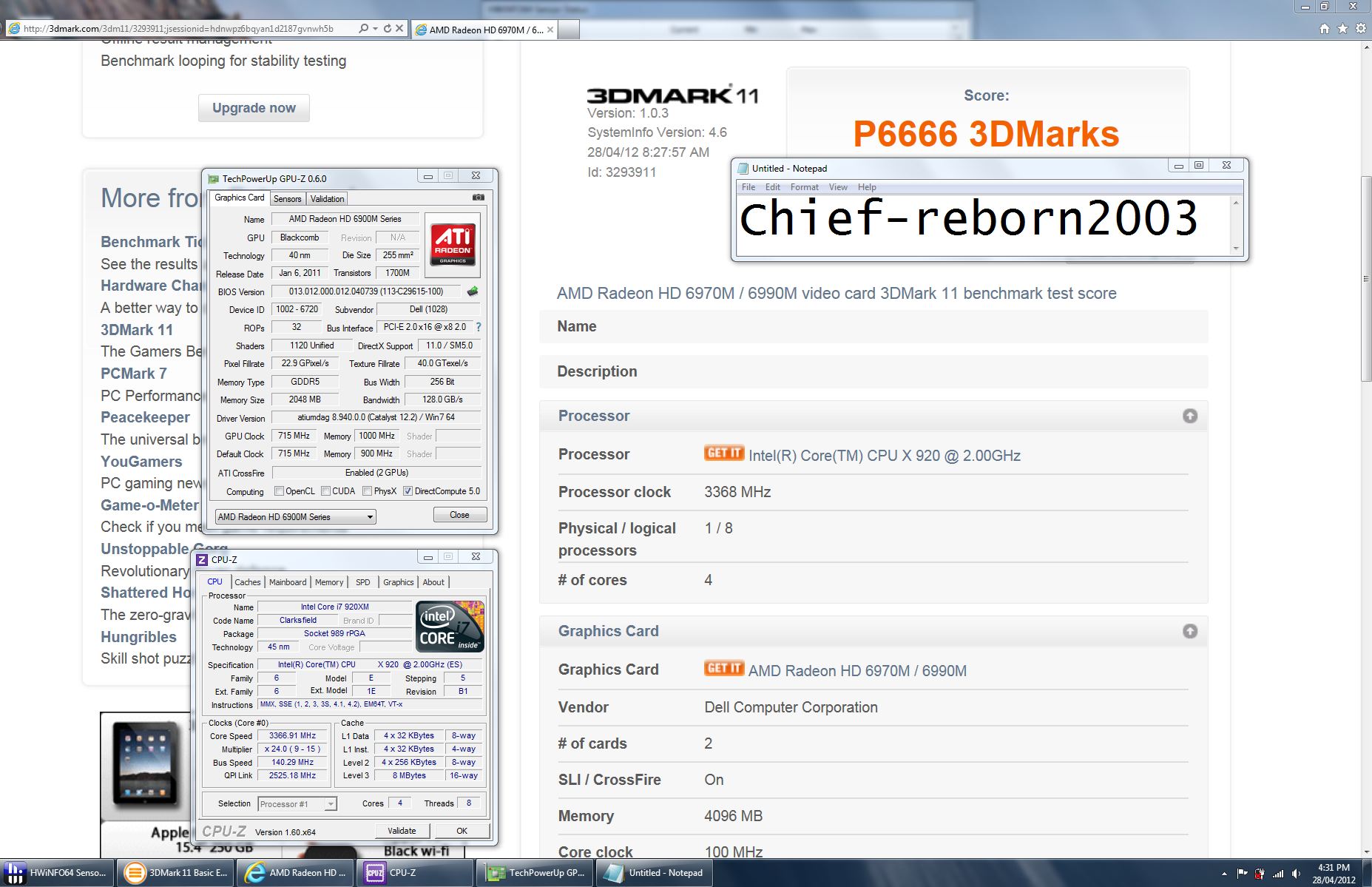1372x887 pixels.
Task: Click the Close button in GPU-Z
Action: pyautogui.click(x=459, y=515)
